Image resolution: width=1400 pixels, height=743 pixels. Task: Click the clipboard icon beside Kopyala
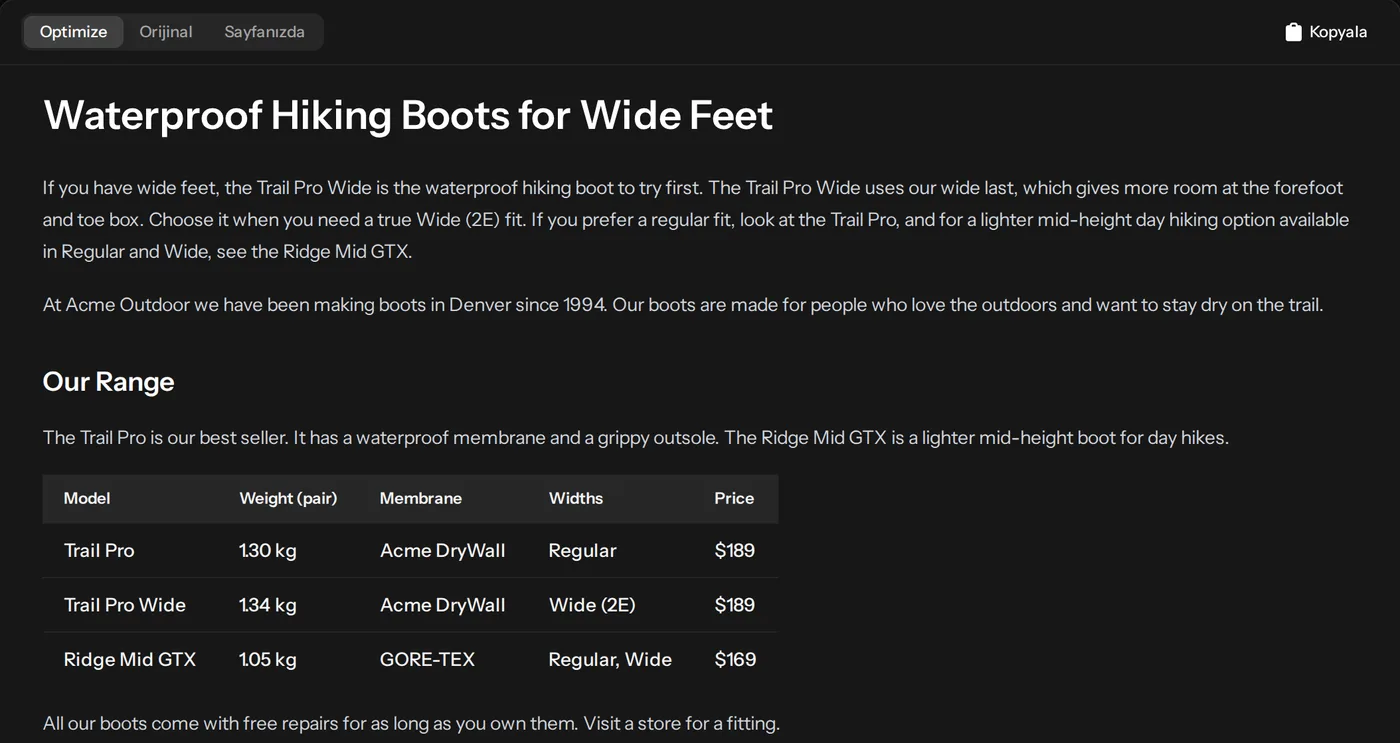(1293, 32)
